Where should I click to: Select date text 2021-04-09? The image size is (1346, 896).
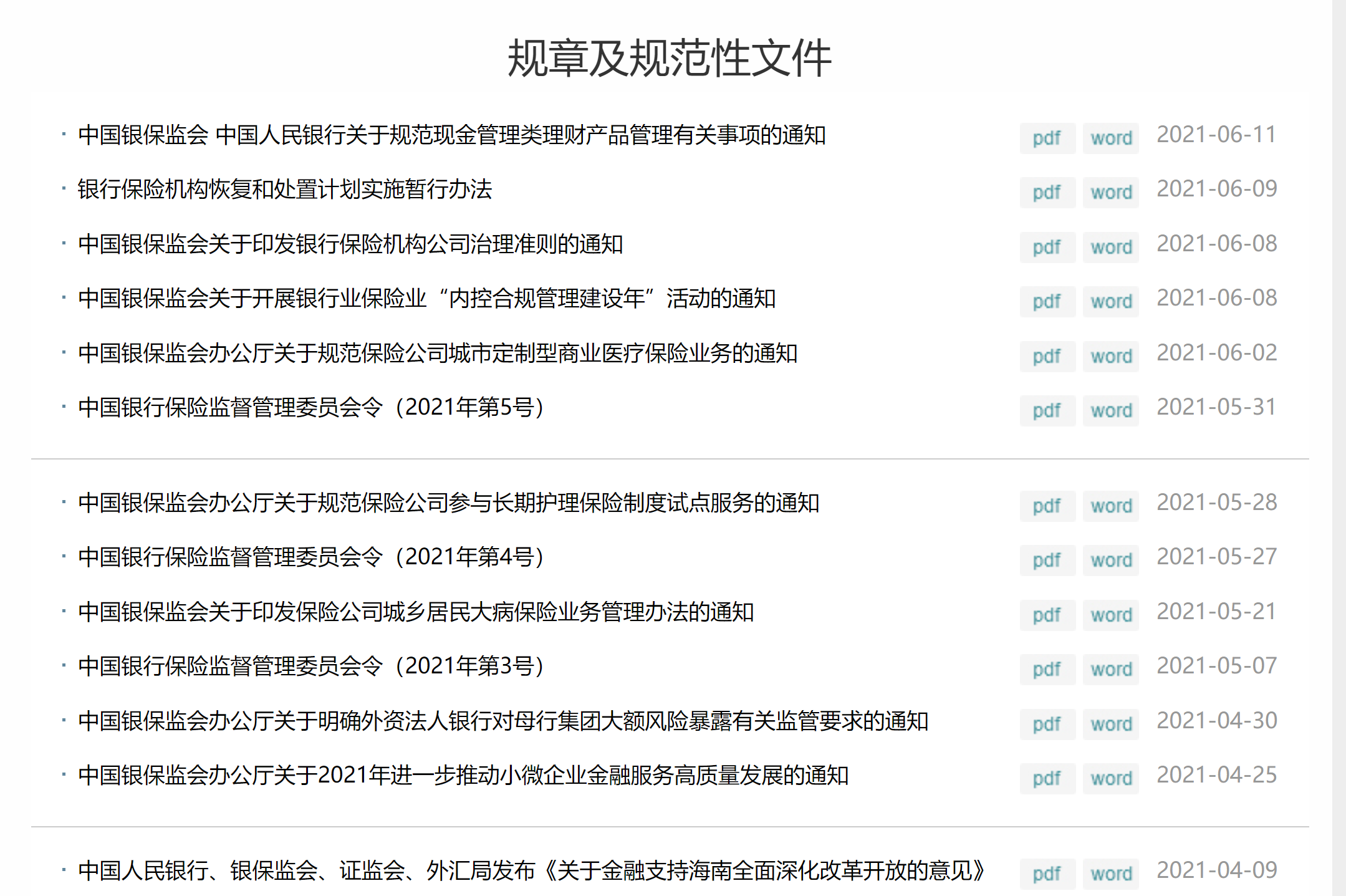click(1217, 870)
